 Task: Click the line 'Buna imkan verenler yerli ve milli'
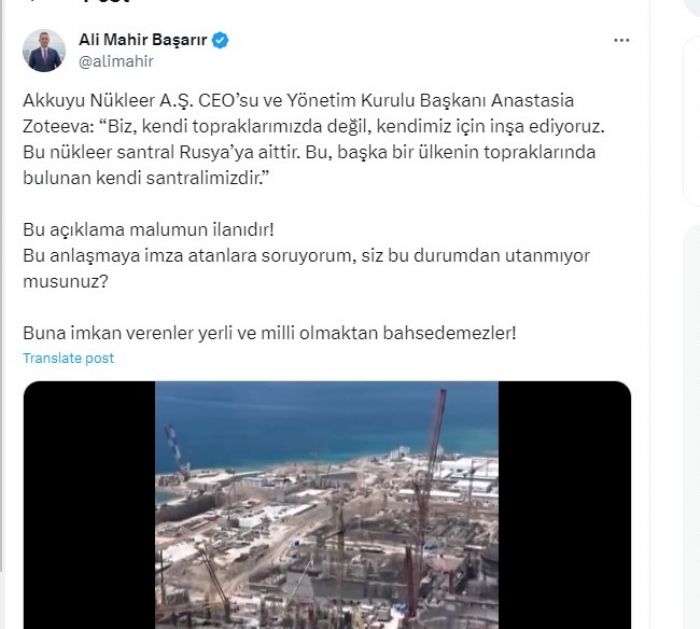tap(269, 333)
